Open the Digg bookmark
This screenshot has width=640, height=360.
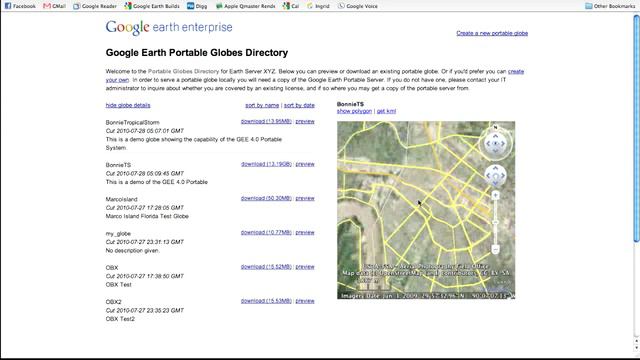pyautogui.click(x=197, y=6)
